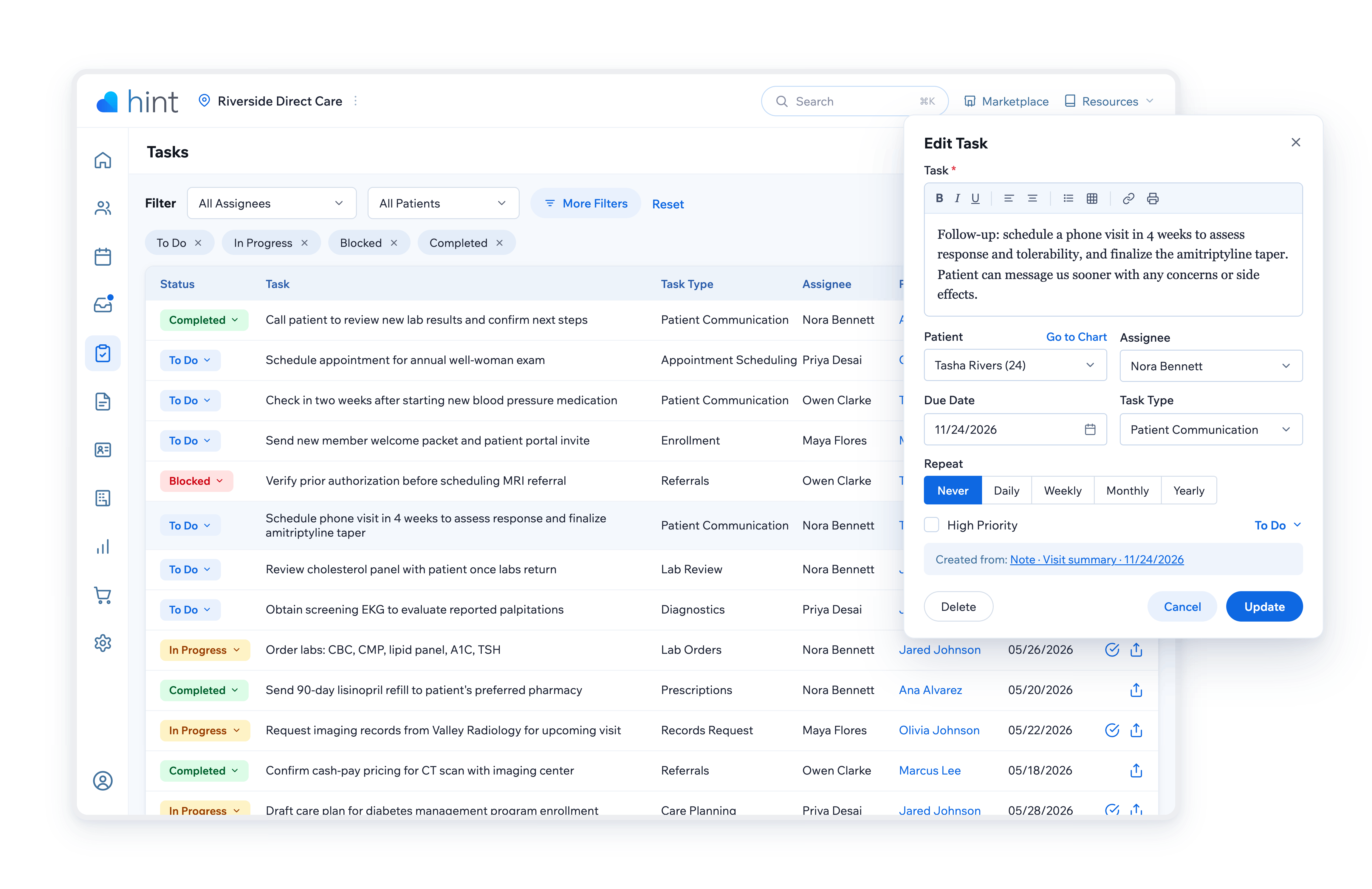Open the Documents sidebar icon

coord(103,401)
